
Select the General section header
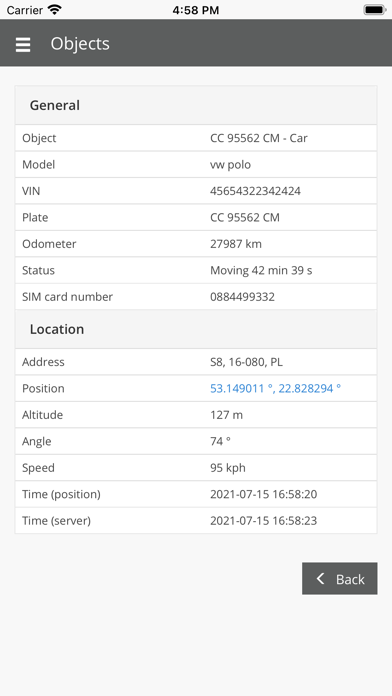pos(196,105)
